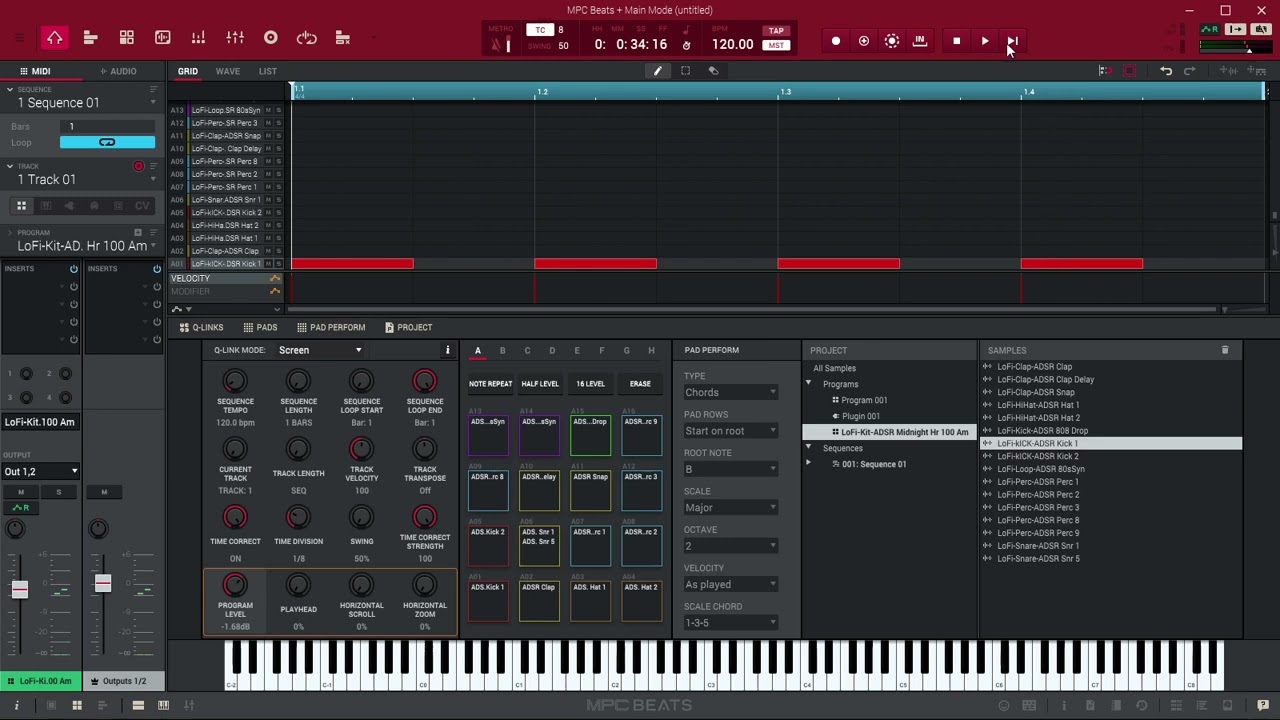Viewport: 1280px width, 720px height.
Task: Switch to the WAVE view tab
Action: (228, 71)
